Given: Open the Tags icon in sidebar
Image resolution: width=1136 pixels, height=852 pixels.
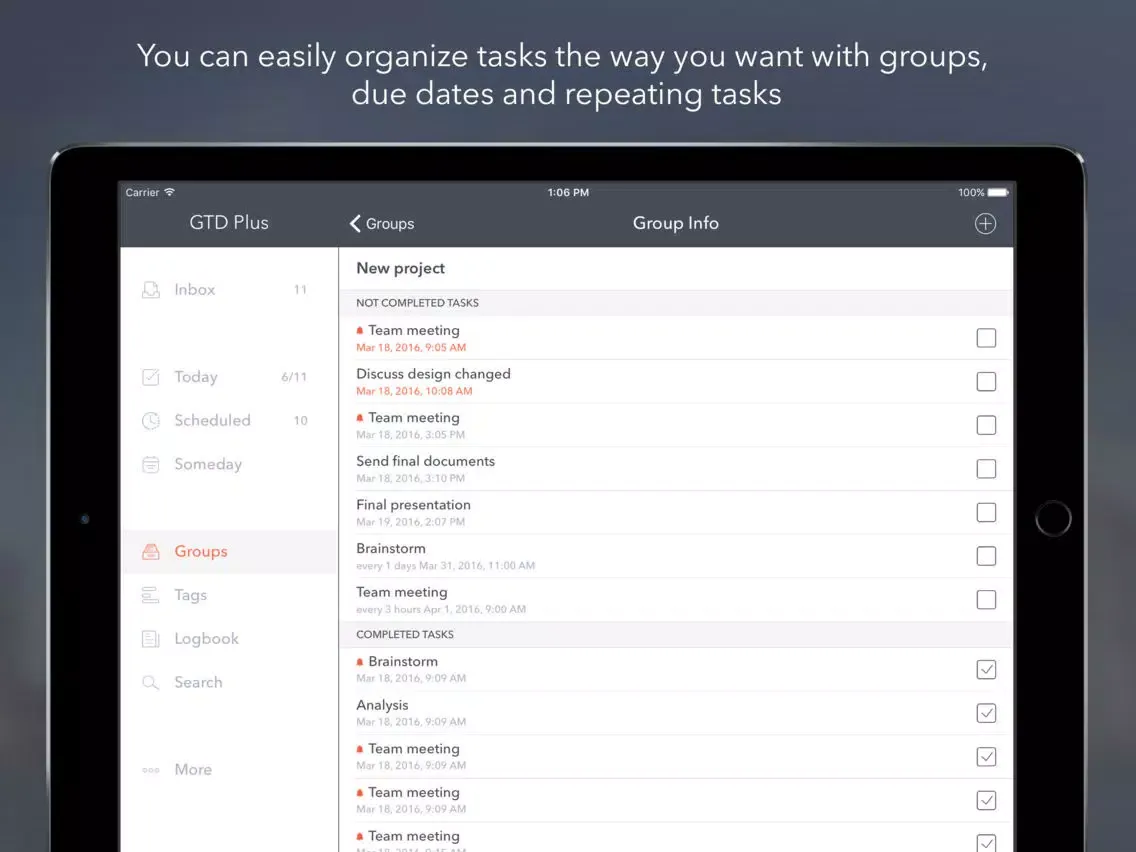Looking at the screenshot, I should pos(151,595).
